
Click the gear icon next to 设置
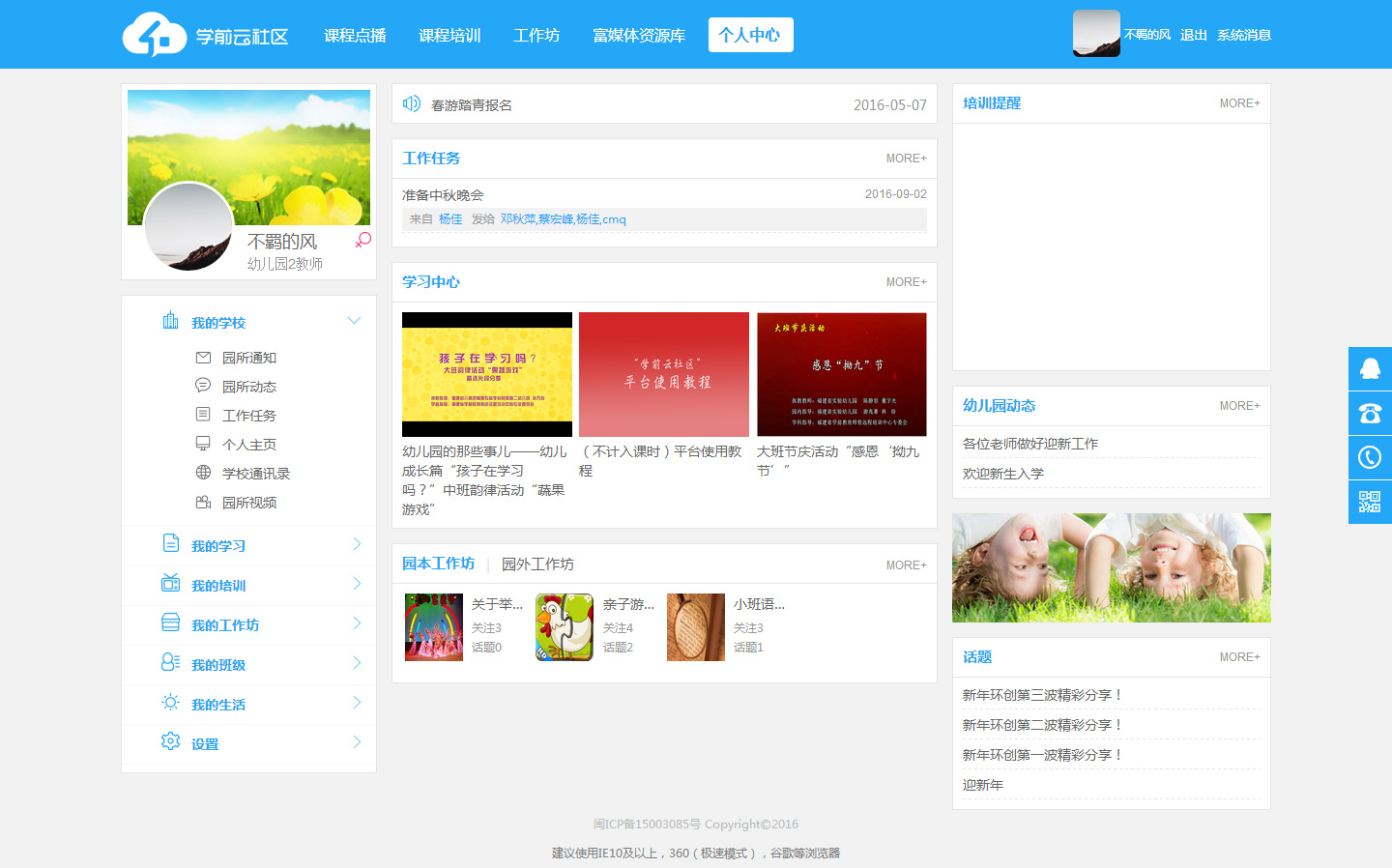click(171, 741)
